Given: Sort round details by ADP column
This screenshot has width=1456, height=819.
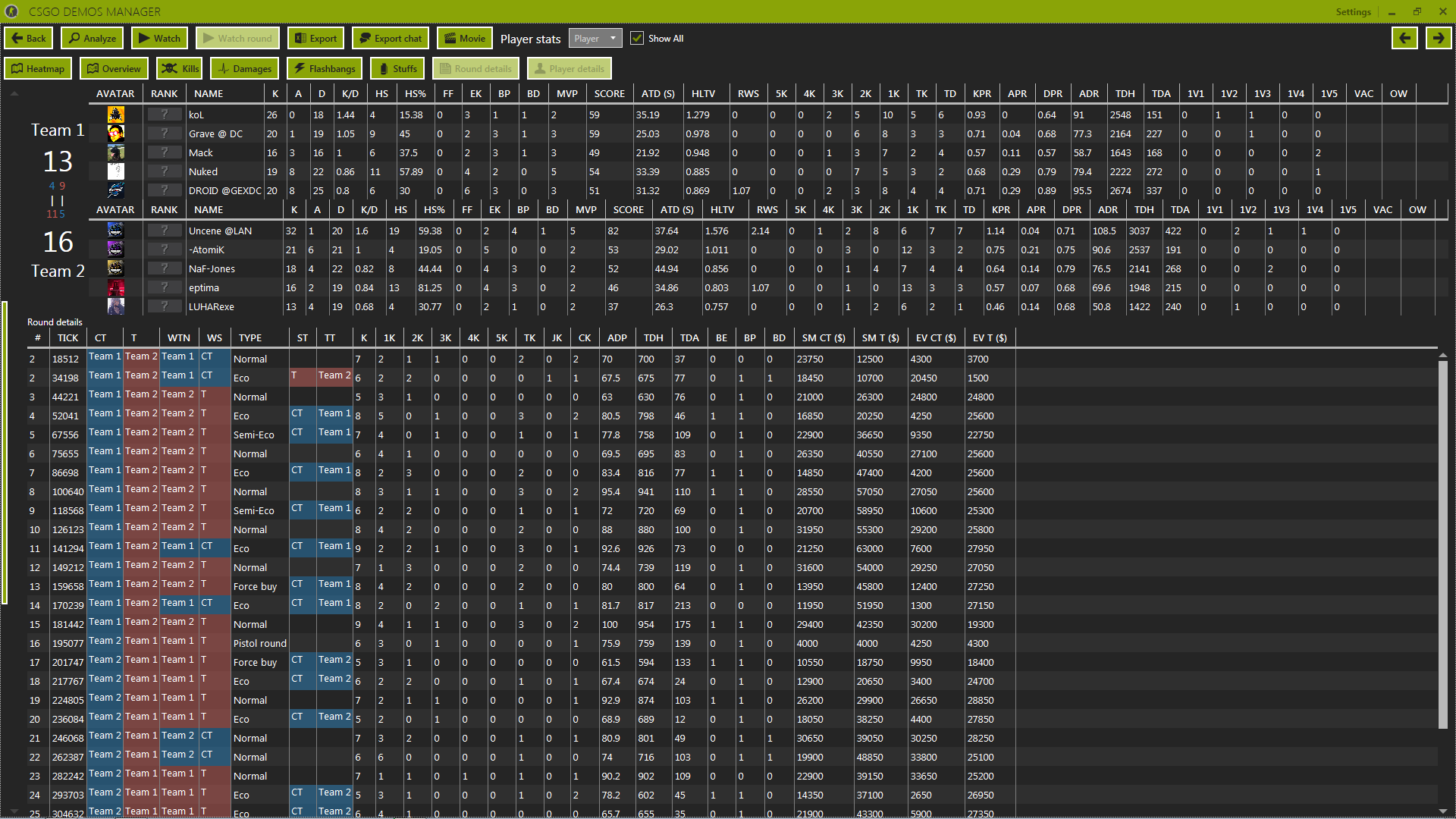Looking at the screenshot, I should [617, 338].
